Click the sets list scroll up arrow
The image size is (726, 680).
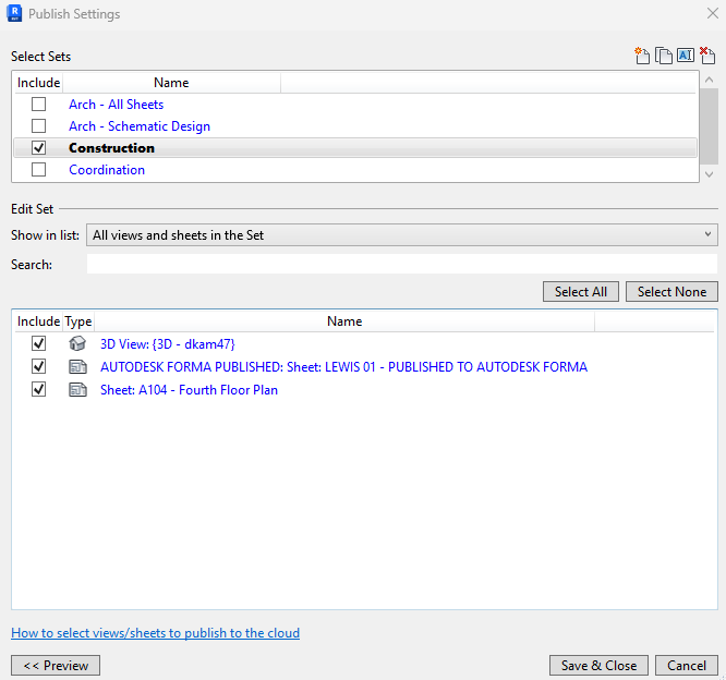[709, 80]
